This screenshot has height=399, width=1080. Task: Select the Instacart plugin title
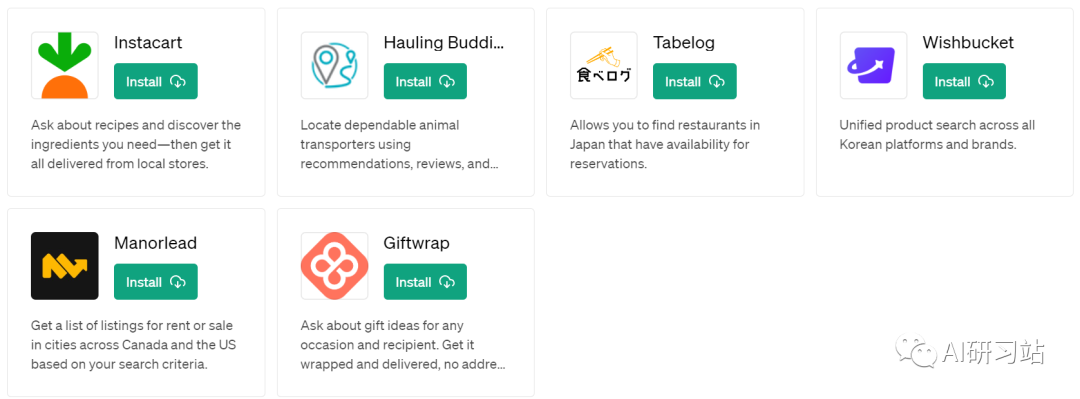click(148, 43)
